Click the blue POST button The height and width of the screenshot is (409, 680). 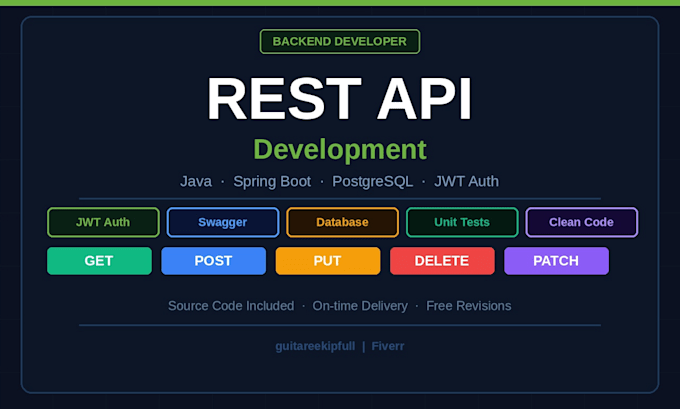[213, 261]
